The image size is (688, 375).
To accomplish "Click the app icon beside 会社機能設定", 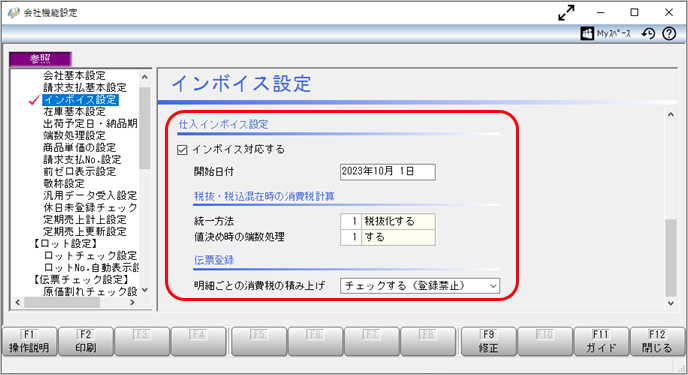I will pyautogui.click(x=14, y=13).
